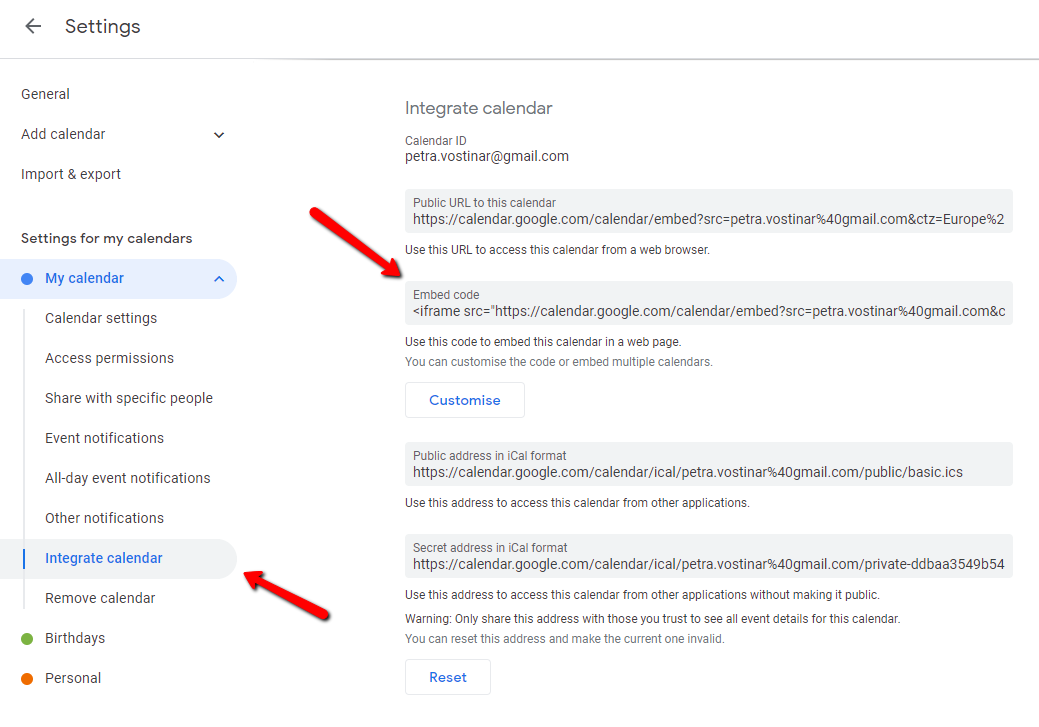Open Import & export settings
This screenshot has width=1039, height=727.
click(71, 174)
